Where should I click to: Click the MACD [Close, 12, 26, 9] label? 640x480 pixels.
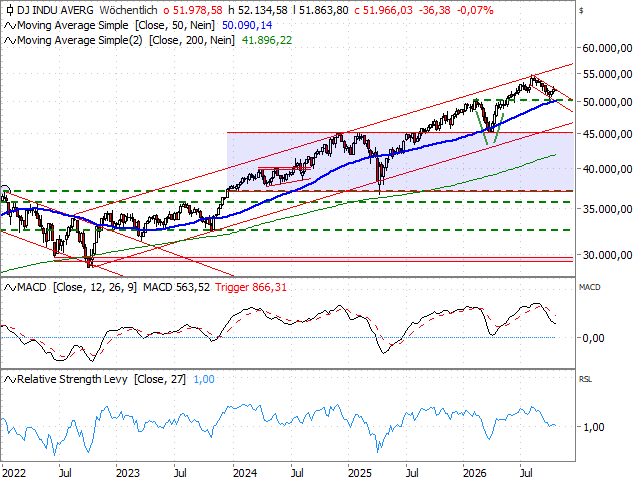click(x=77, y=287)
